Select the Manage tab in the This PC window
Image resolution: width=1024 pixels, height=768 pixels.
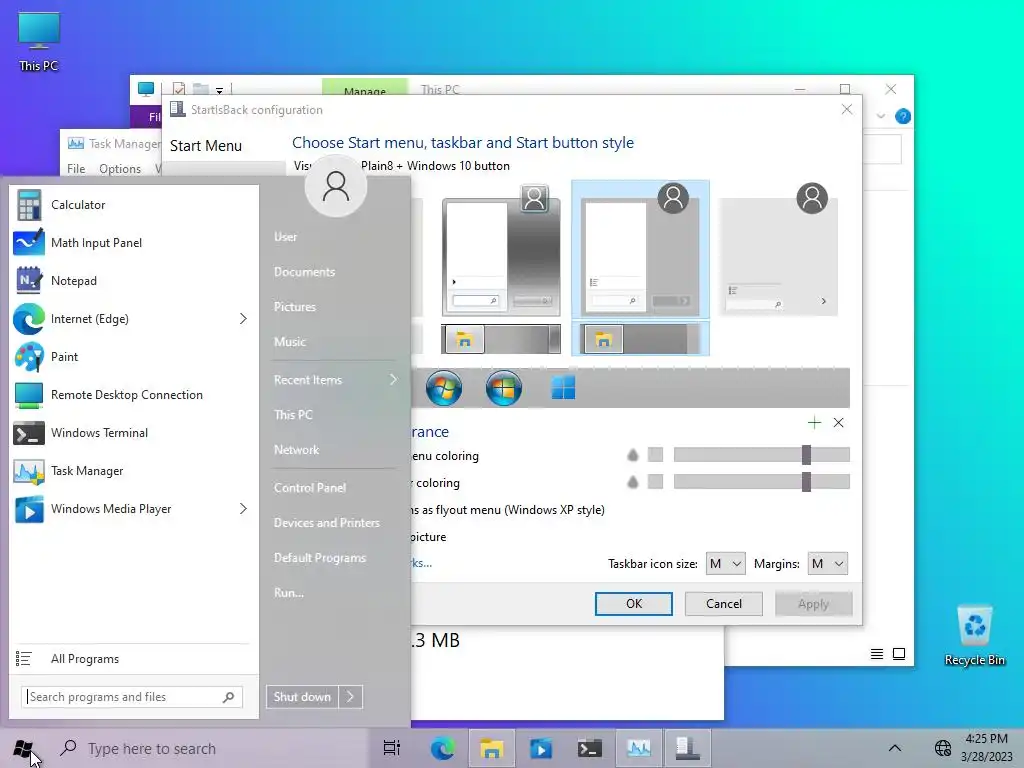364,89
